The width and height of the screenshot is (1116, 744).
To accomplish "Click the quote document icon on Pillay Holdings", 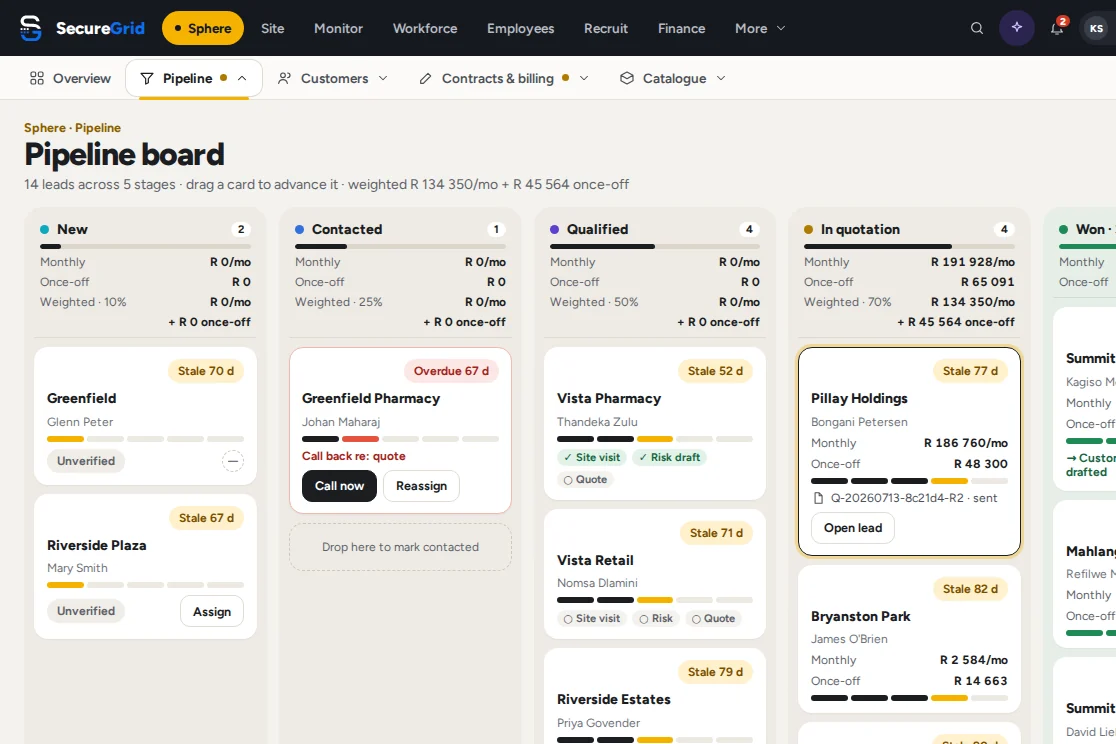I will click(x=818, y=498).
